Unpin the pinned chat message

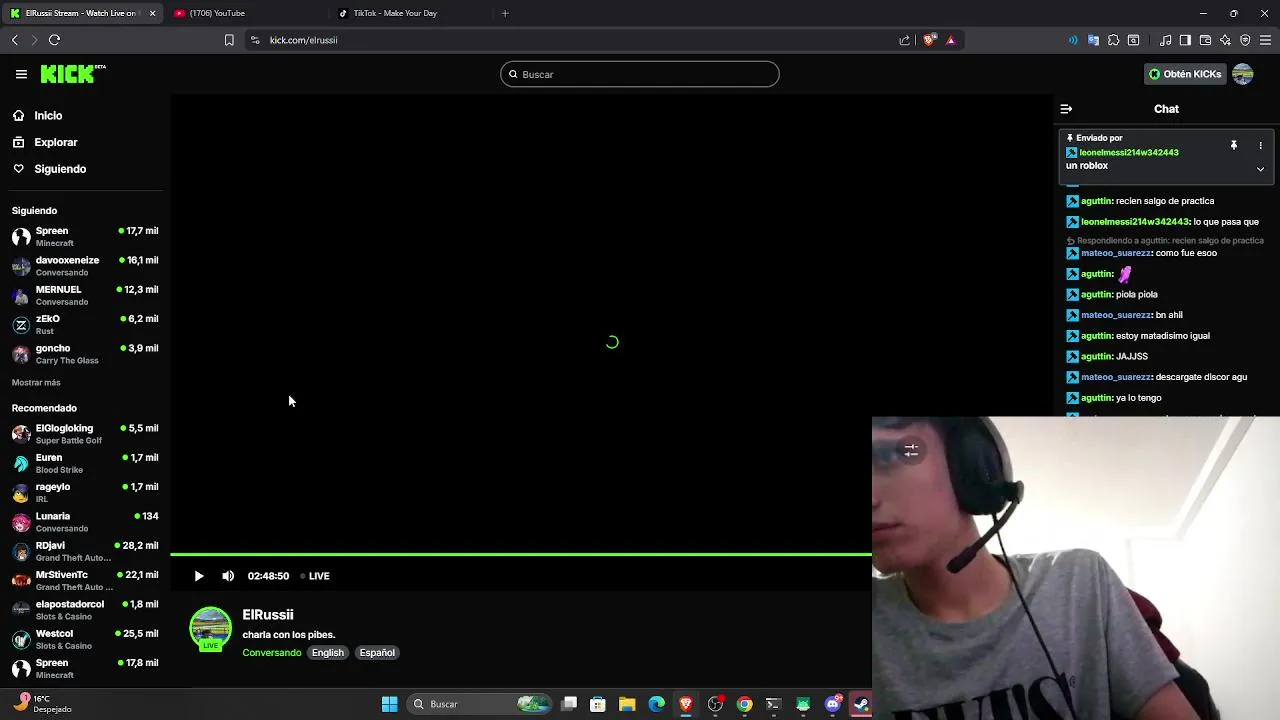(x=1234, y=146)
